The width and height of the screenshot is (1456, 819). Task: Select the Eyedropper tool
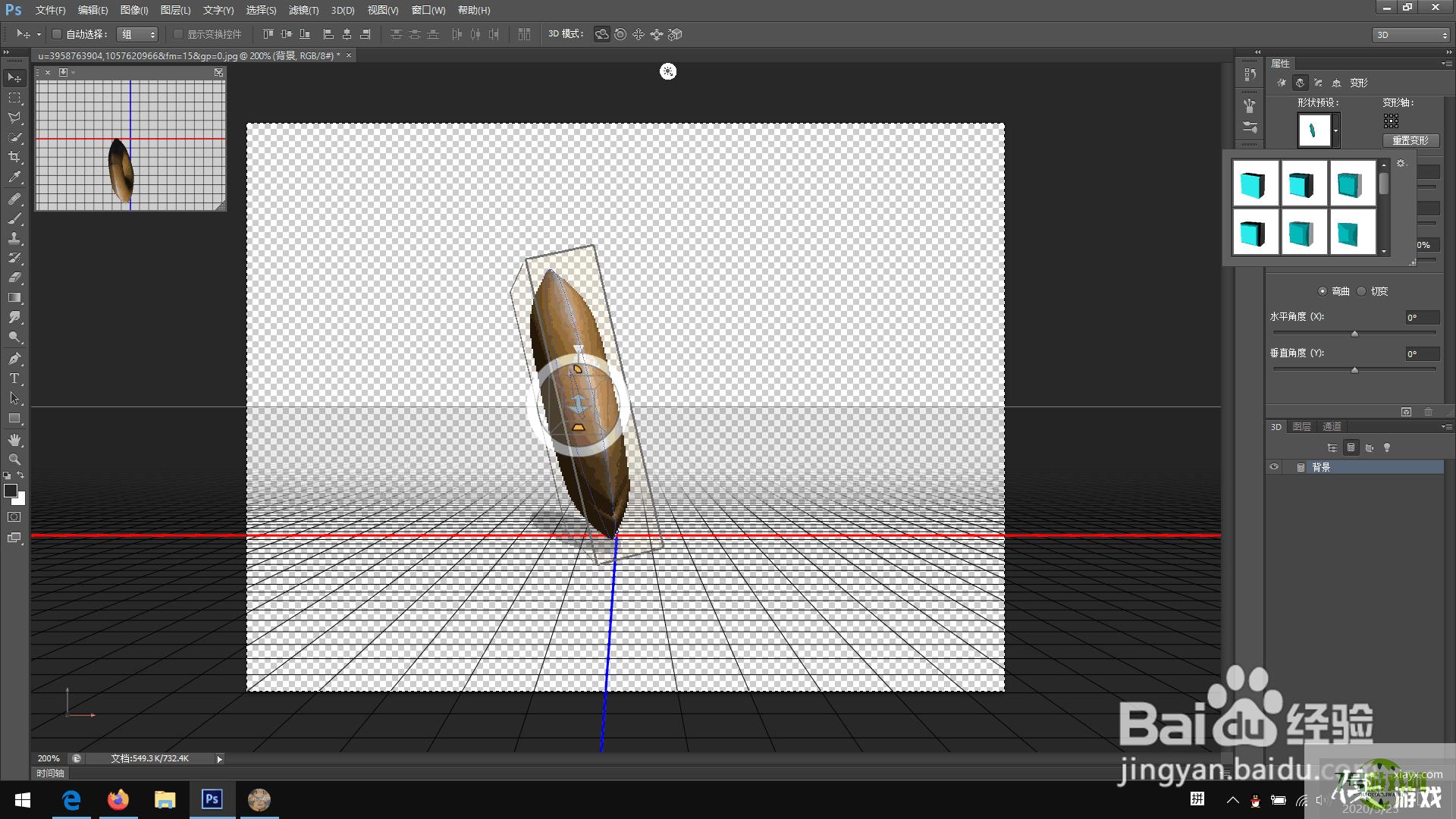click(x=14, y=177)
